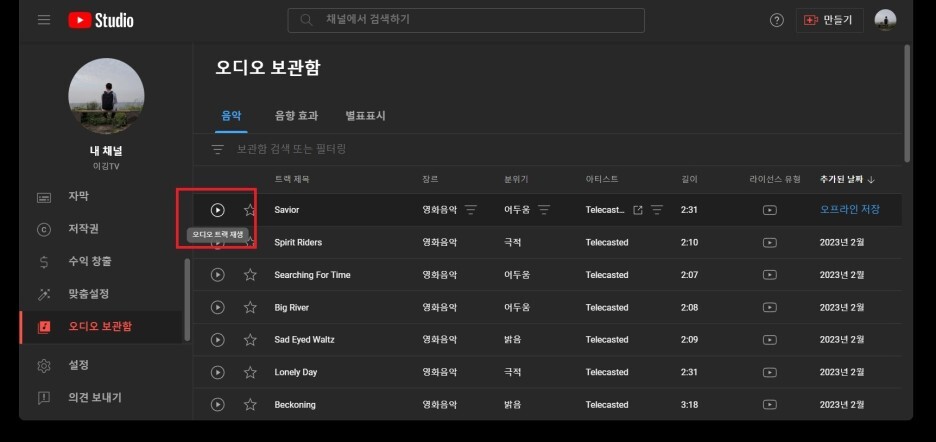Viewport: 936px width, 442px height.
Task: Filter by genre in the Savior row
Action: [471, 210]
